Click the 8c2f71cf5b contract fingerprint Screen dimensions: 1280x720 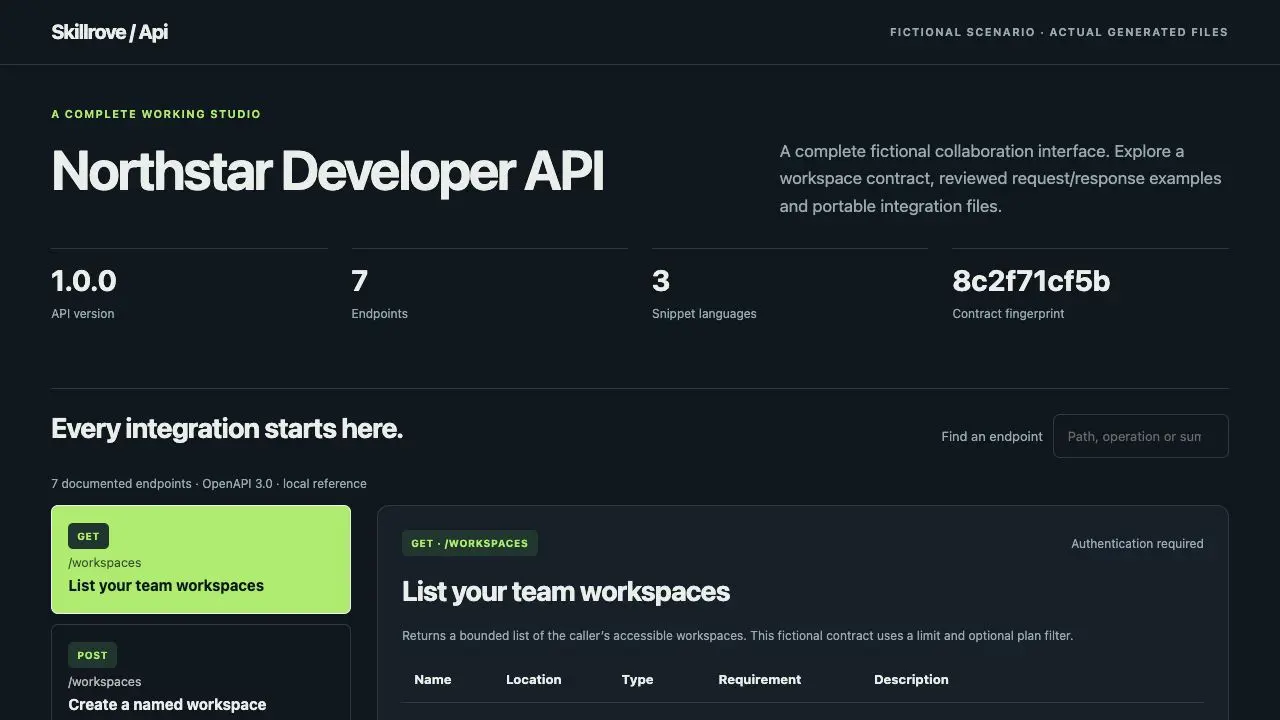1031,281
